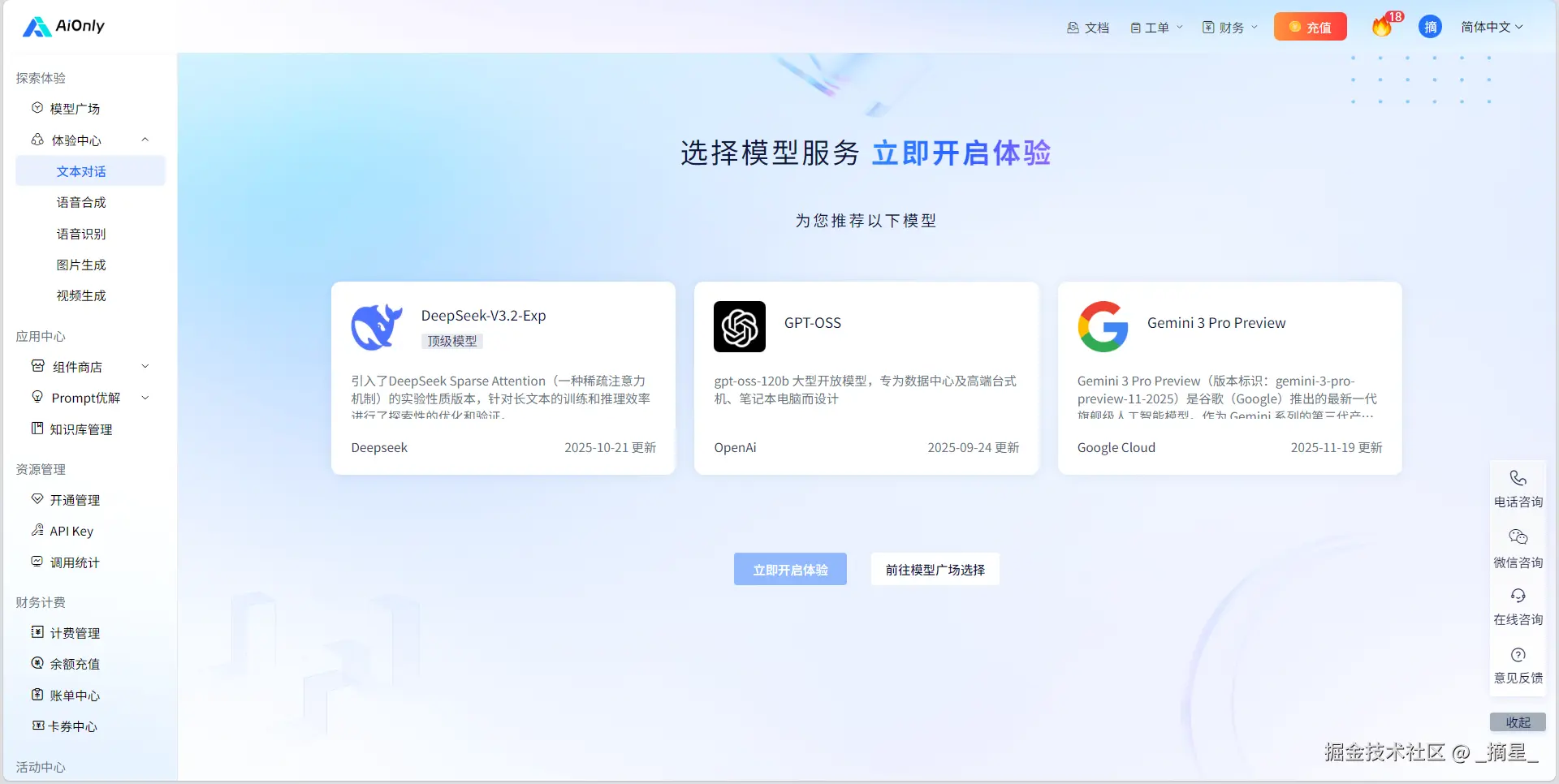Click the 开通管理 icon

[x=37, y=499]
